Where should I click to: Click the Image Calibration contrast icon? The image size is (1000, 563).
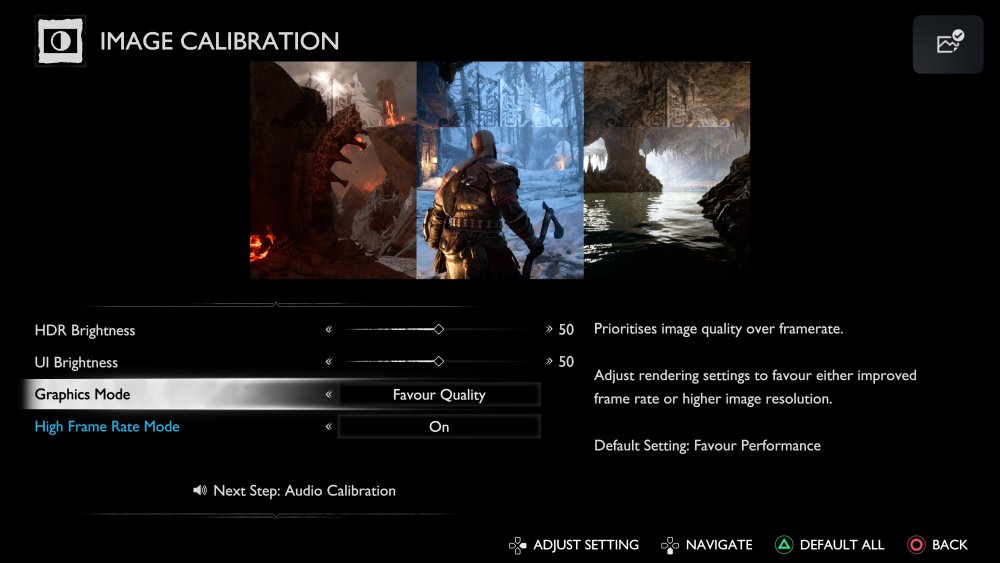[x=60, y=41]
